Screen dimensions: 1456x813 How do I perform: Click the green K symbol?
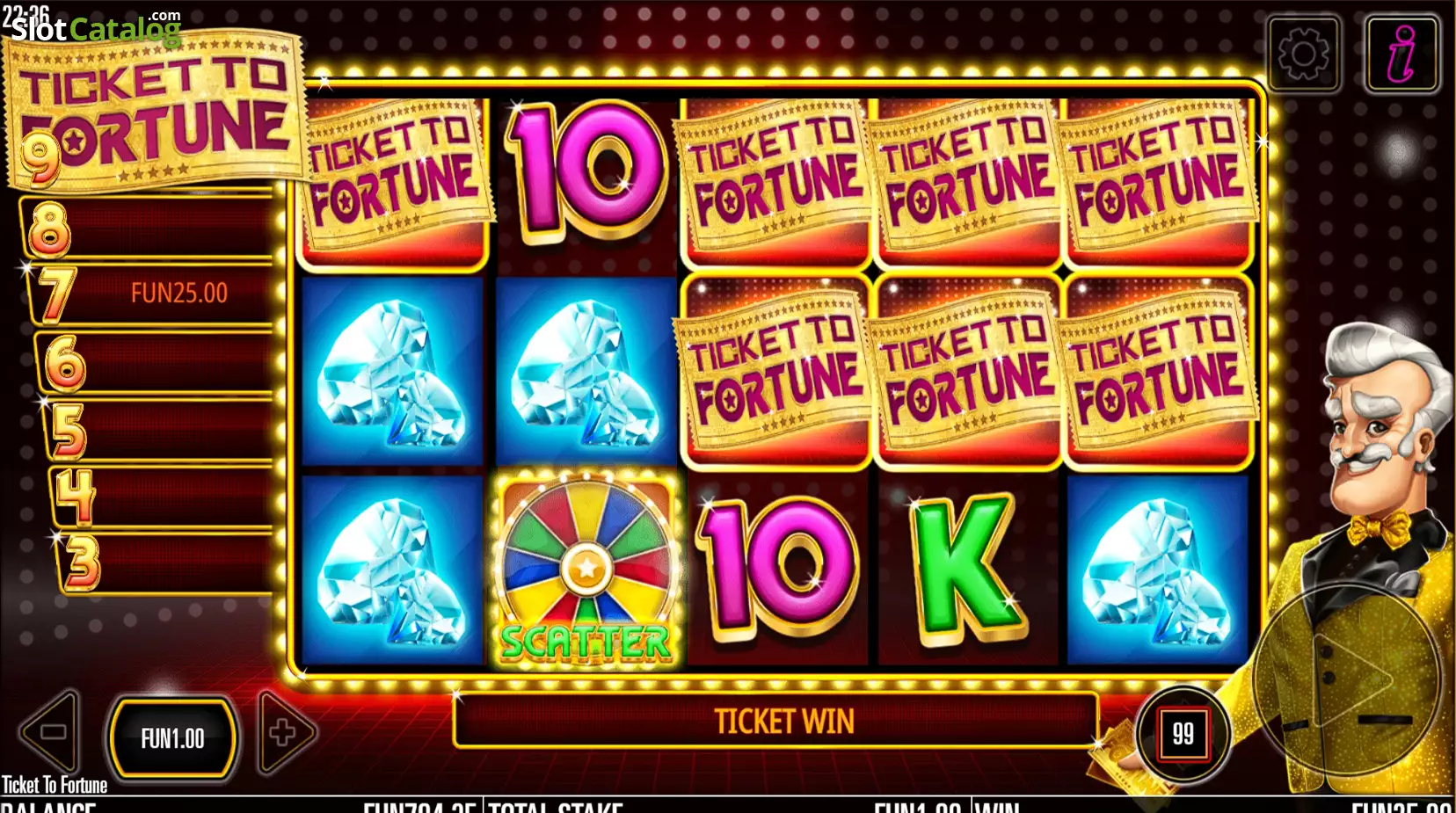(966, 569)
